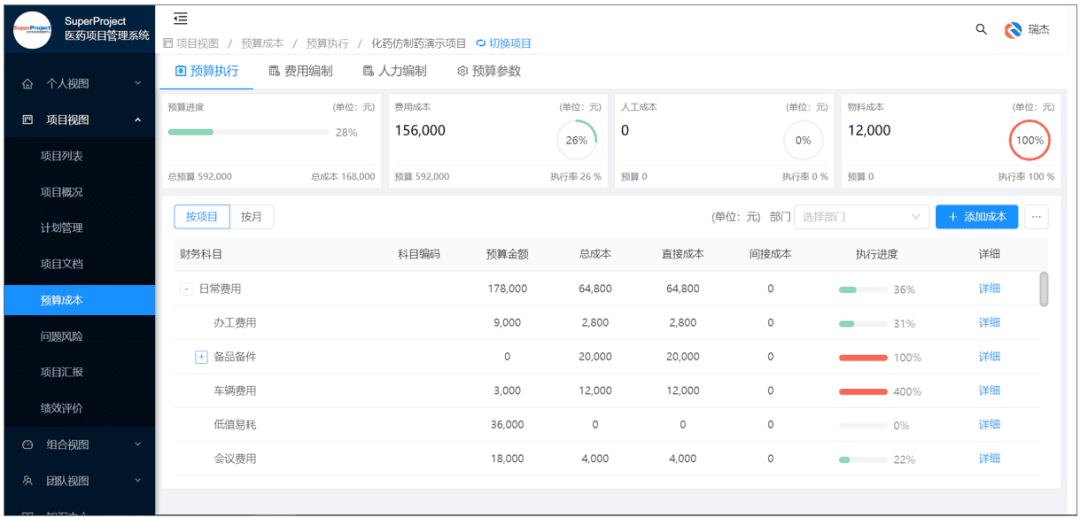Click the 178,000 budget cell for 日常费用
Screen dimensions: 1080x517
pyautogui.click(x=507, y=288)
